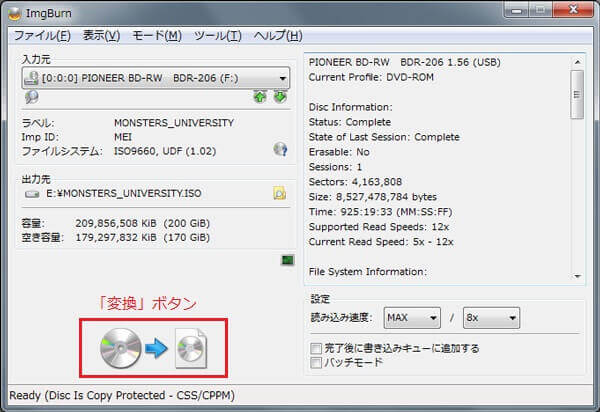Click the Sectors: 4,163,808 line
The height and width of the screenshot is (412, 600).
355,182
